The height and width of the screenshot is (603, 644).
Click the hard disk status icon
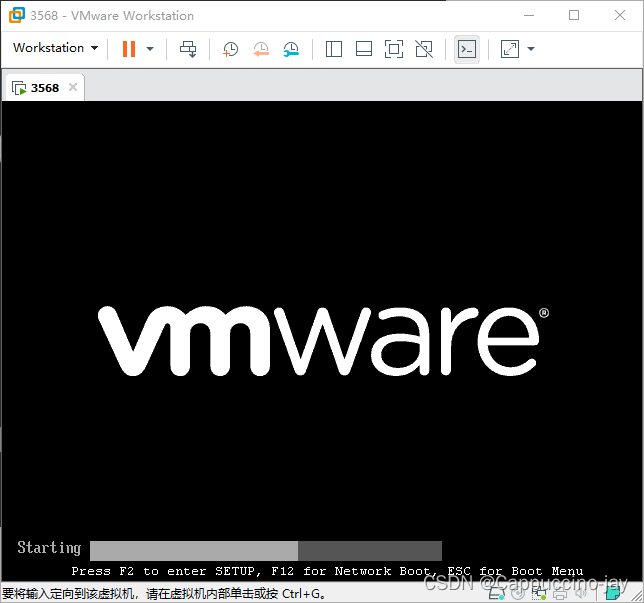(x=497, y=593)
